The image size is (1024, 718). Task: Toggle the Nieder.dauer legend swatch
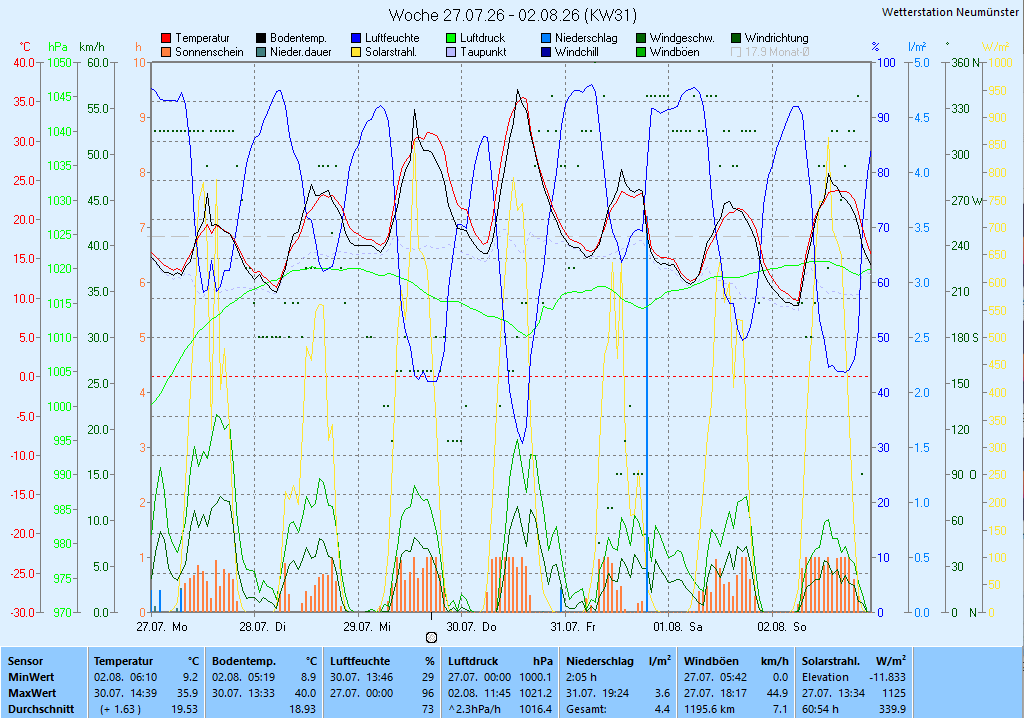(x=261, y=52)
